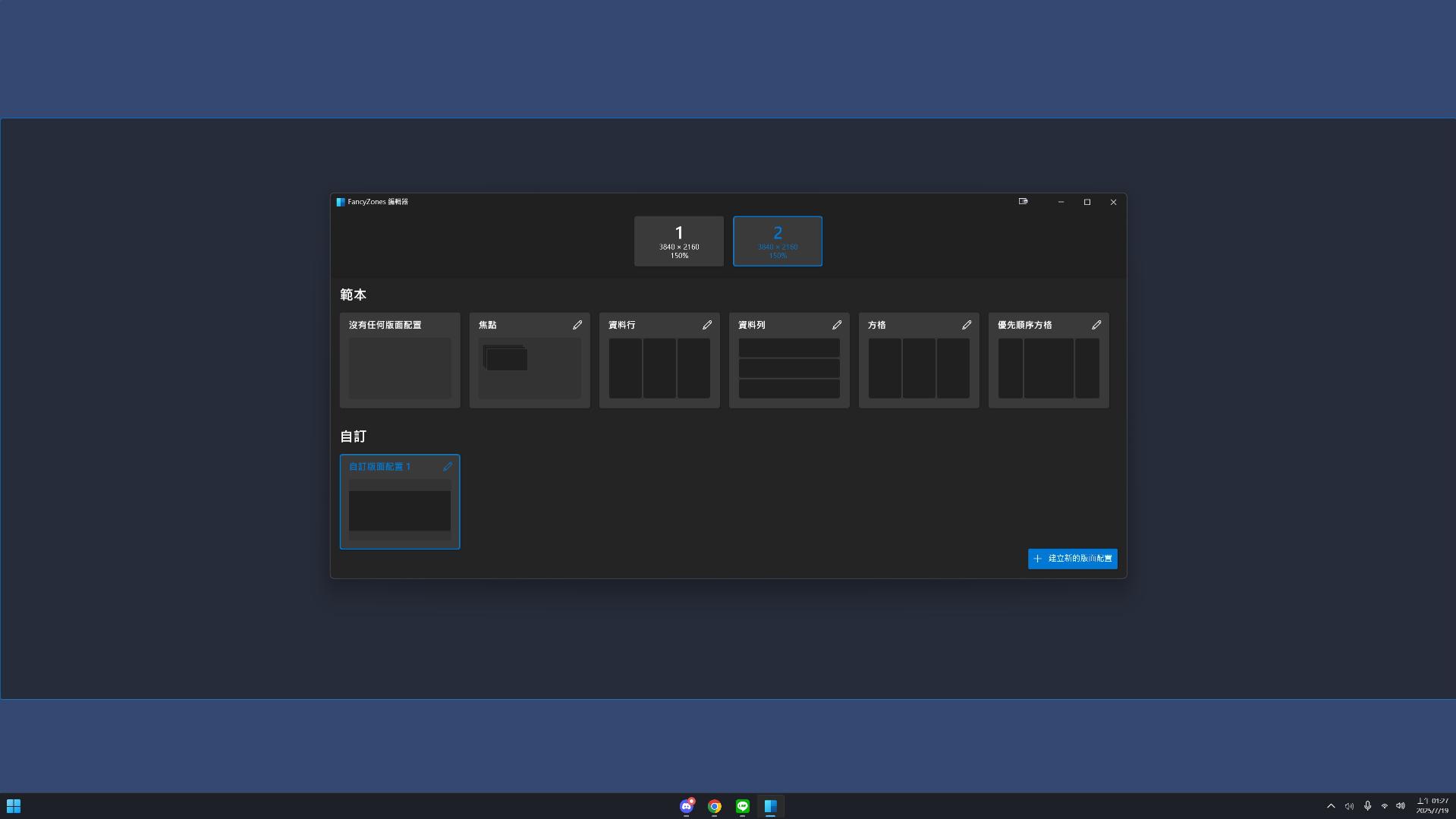Viewport: 1456px width, 819px height.
Task: Open the Windows Start menu
Action: pyautogui.click(x=14, y=806)
